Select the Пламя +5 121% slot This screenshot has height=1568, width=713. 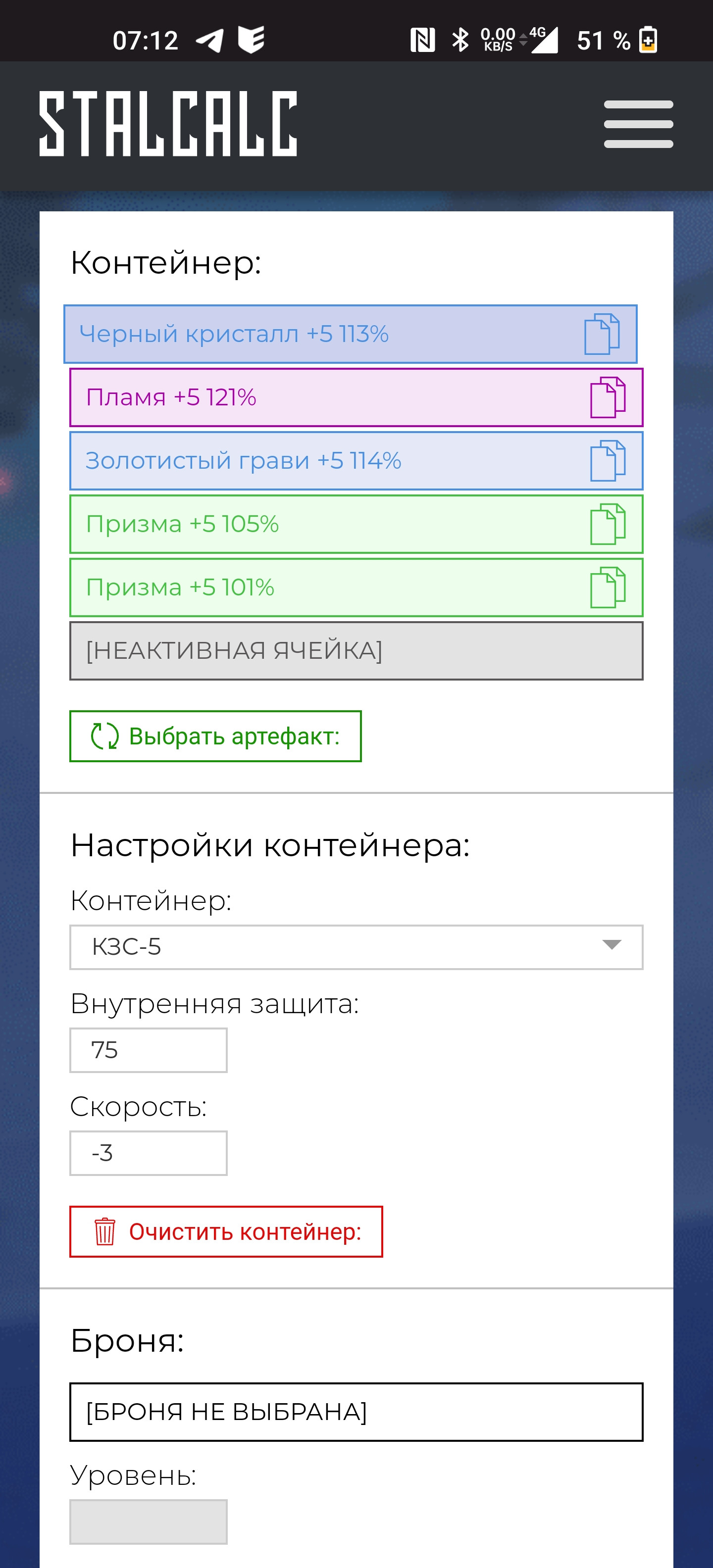356,397
